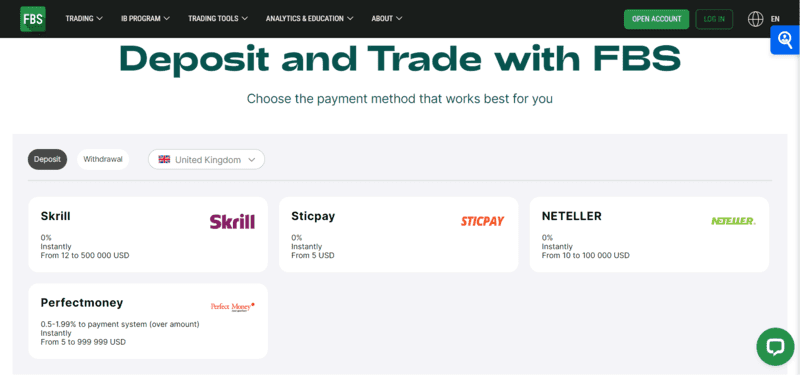Screen dimensions: 800x375
Task: Click the Skrill card title
Action: 56,216
